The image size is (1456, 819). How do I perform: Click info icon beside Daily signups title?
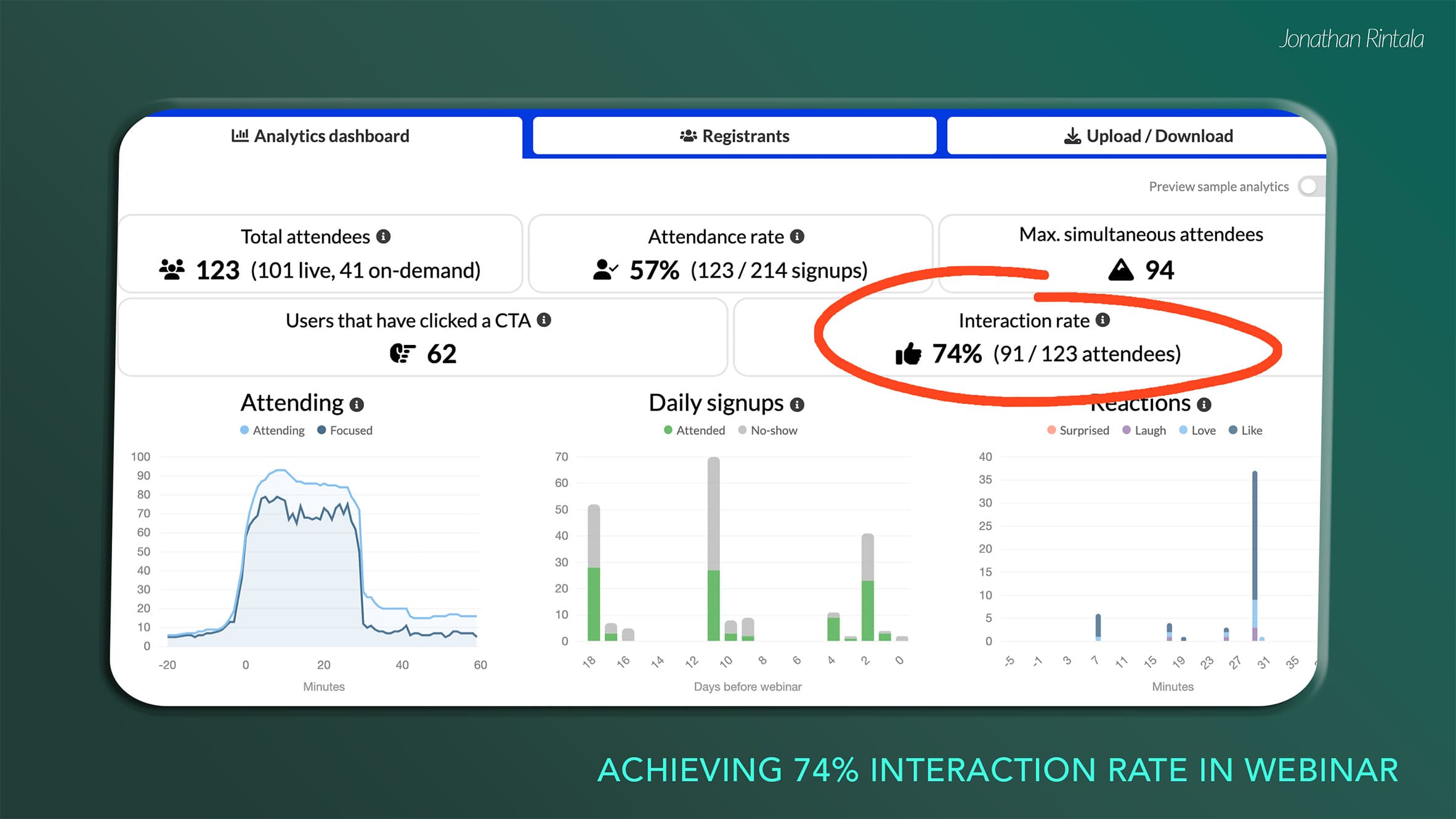(797, 405)
